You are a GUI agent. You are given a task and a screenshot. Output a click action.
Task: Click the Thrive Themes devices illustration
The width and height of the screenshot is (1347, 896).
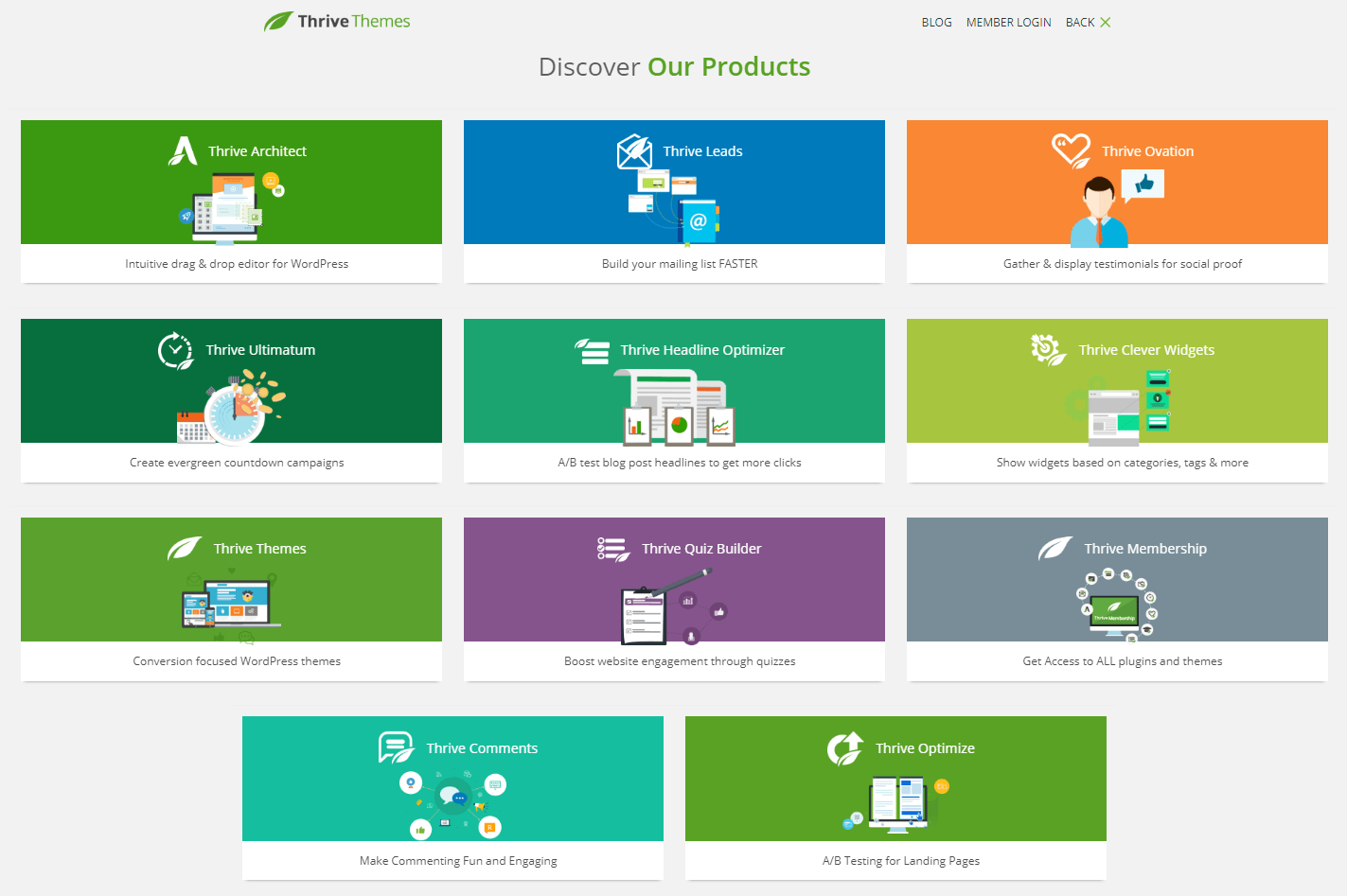(231, 606)
